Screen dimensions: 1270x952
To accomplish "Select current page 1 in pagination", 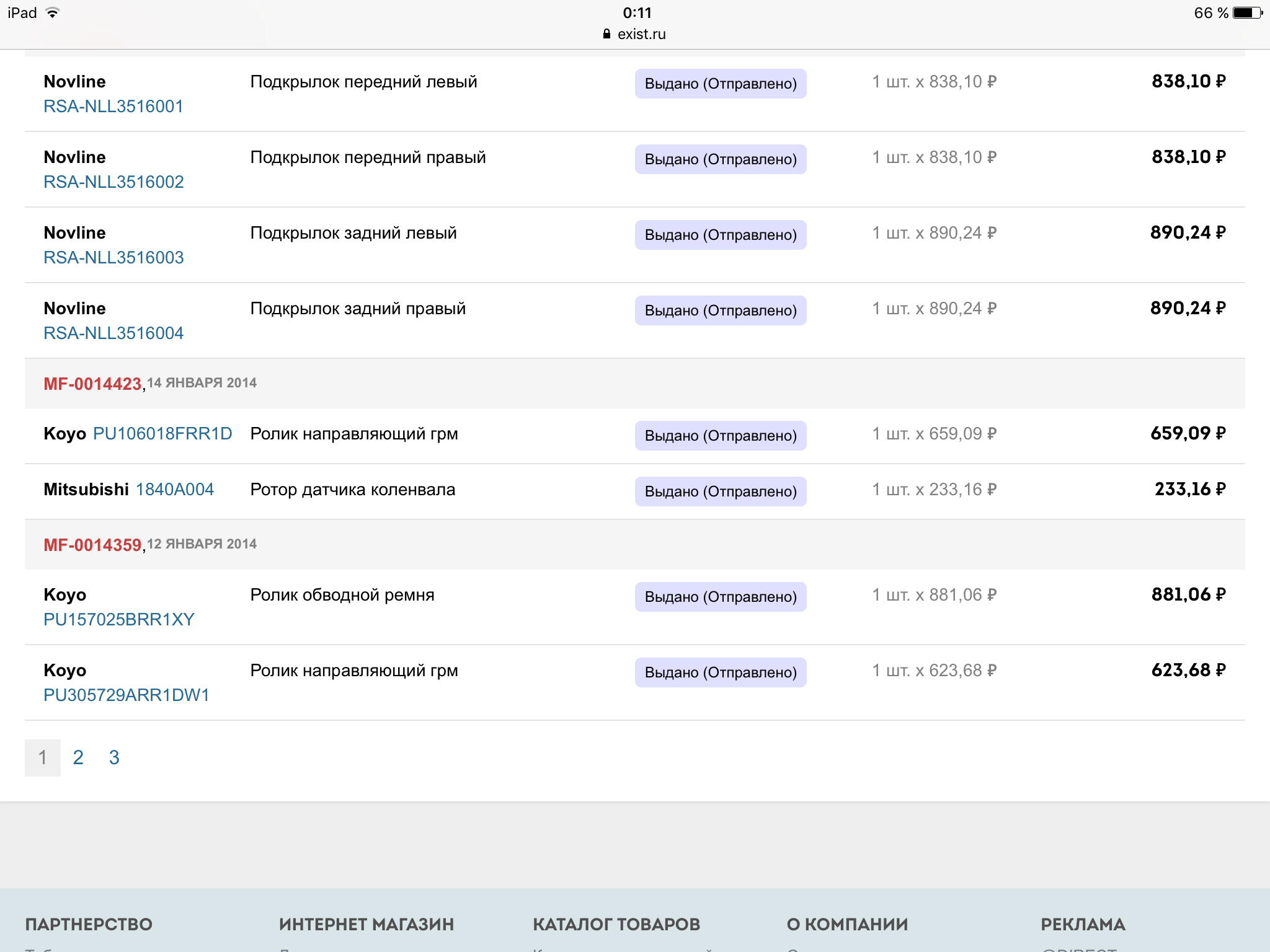I will (x=43, y=757).
